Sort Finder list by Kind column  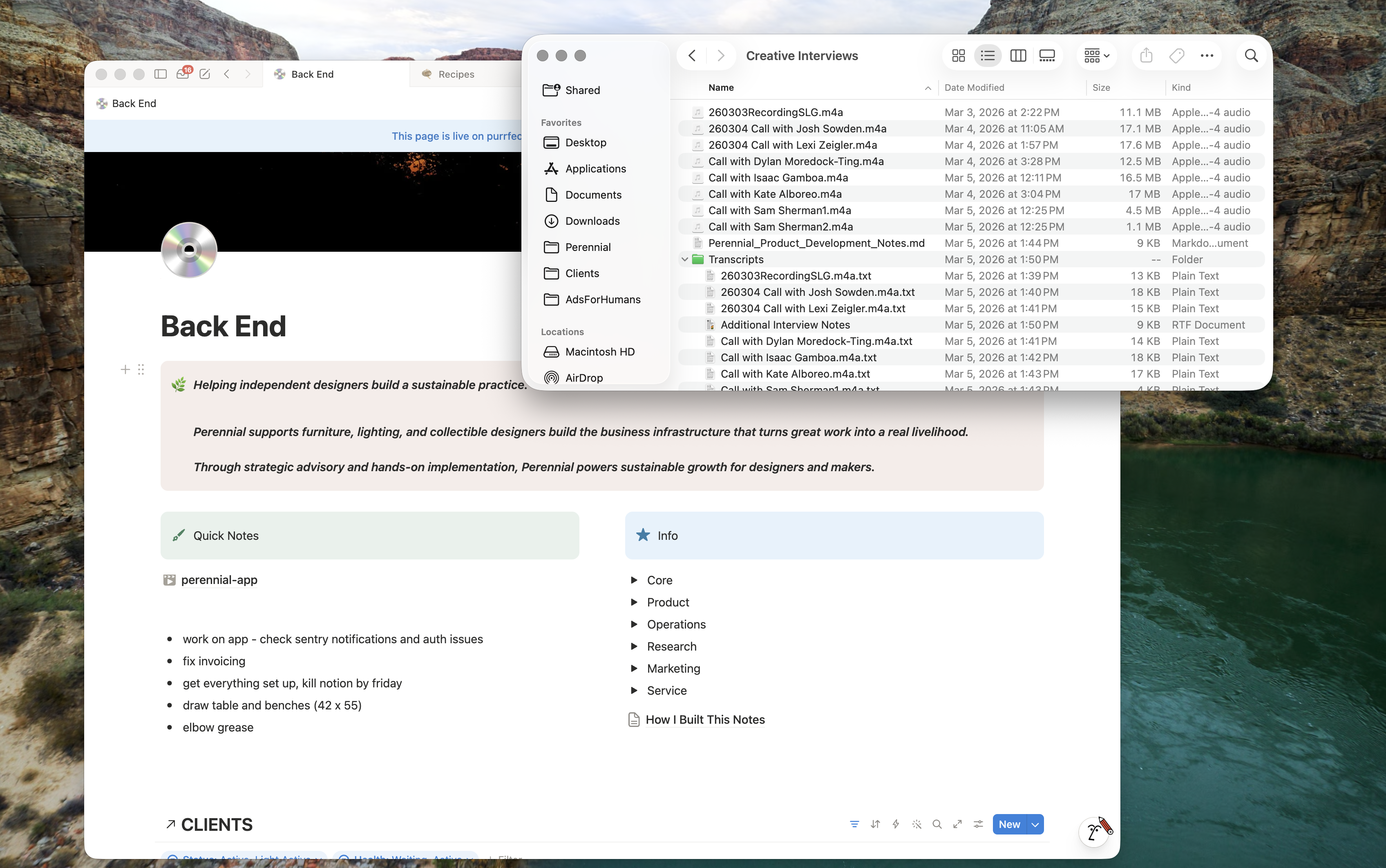click(1180, 87)
